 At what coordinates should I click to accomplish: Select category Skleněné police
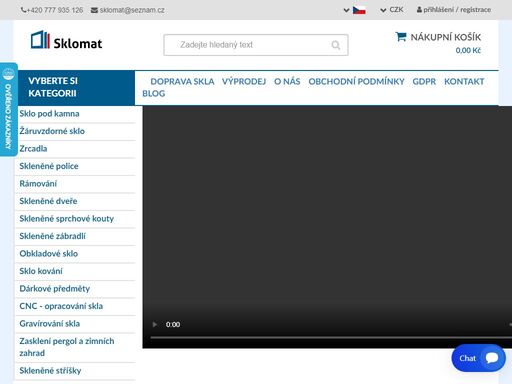[49, 166]
